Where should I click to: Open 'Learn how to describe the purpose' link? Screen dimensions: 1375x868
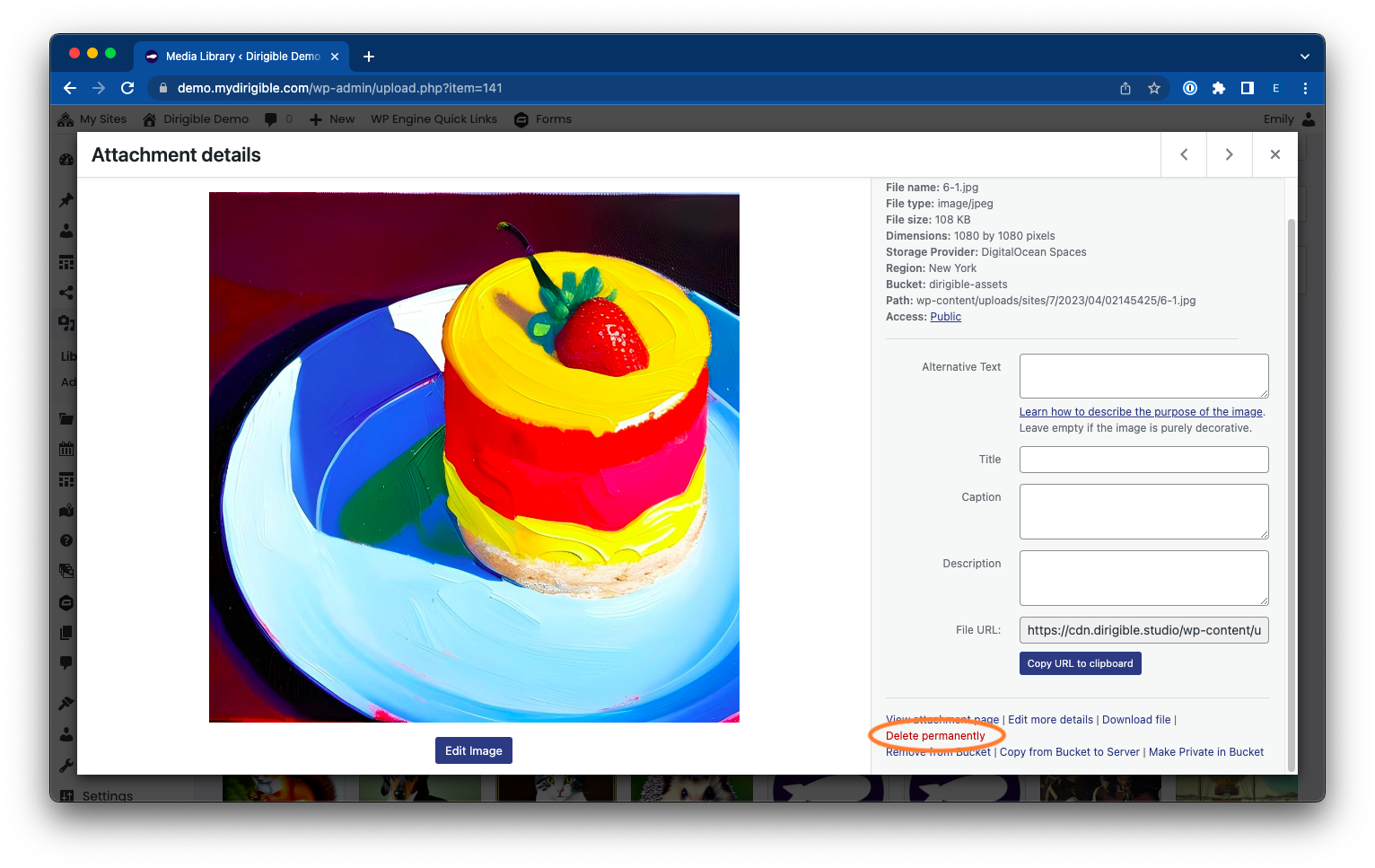pos(1141,412)
